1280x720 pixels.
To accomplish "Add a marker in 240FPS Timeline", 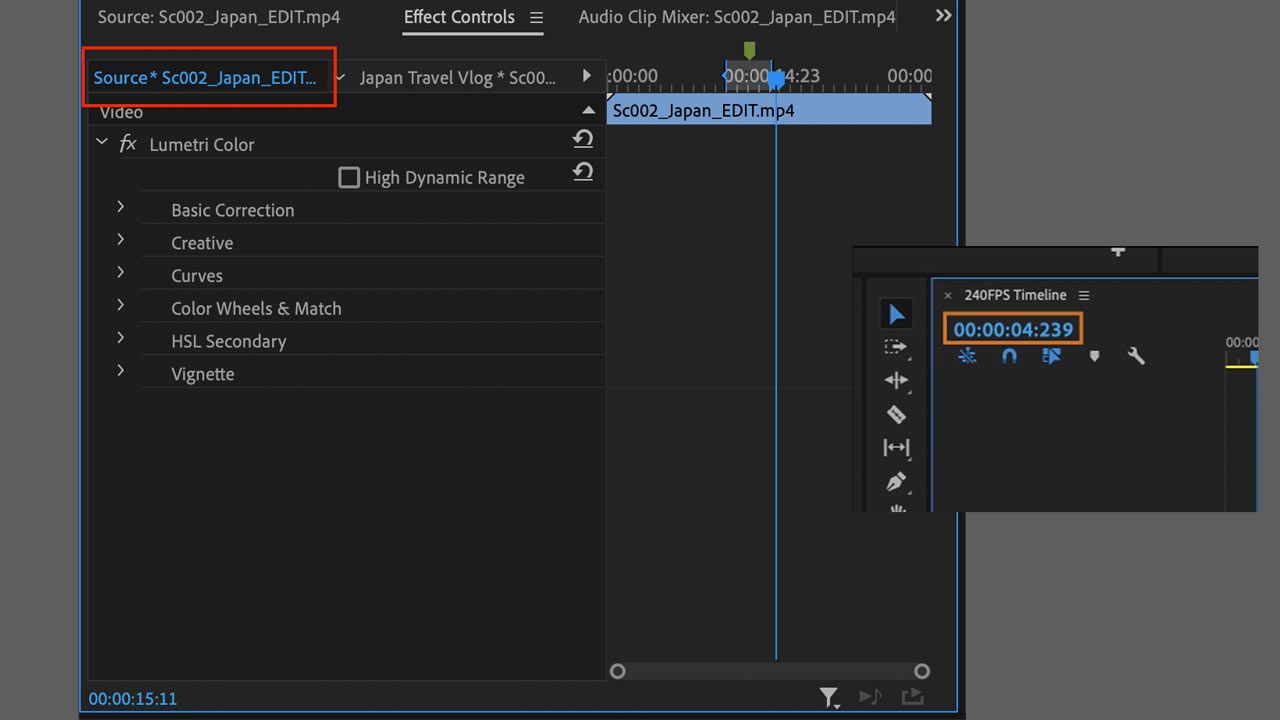I will click(x=1094, y=355).
